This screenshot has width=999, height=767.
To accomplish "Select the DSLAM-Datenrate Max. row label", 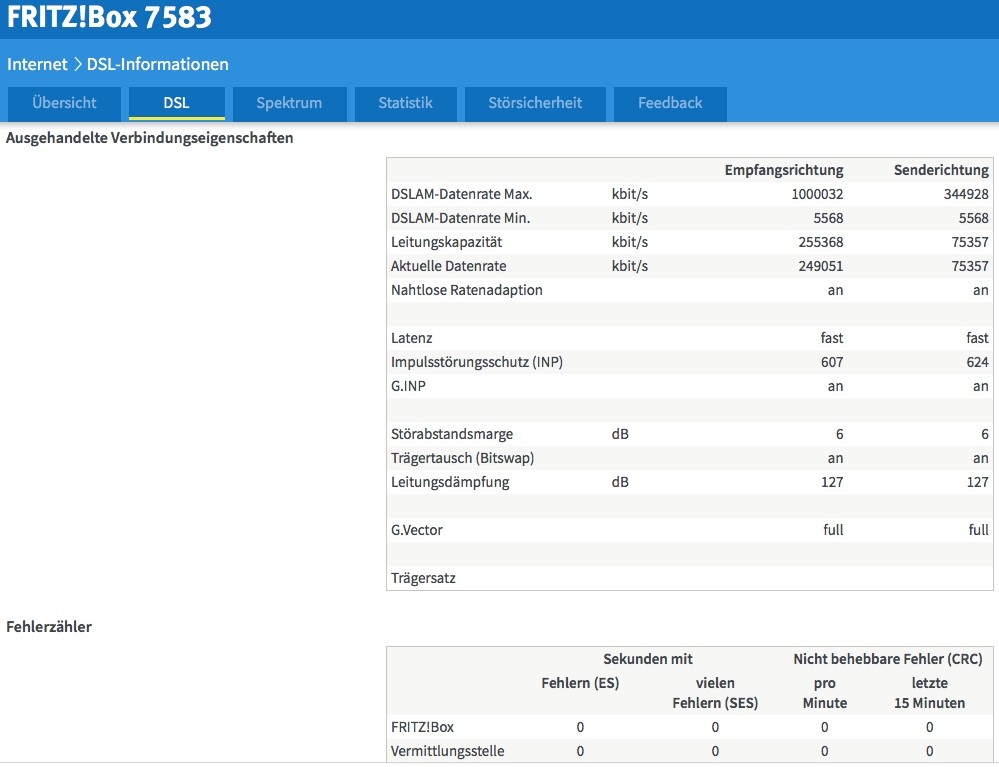I will 462,194.
